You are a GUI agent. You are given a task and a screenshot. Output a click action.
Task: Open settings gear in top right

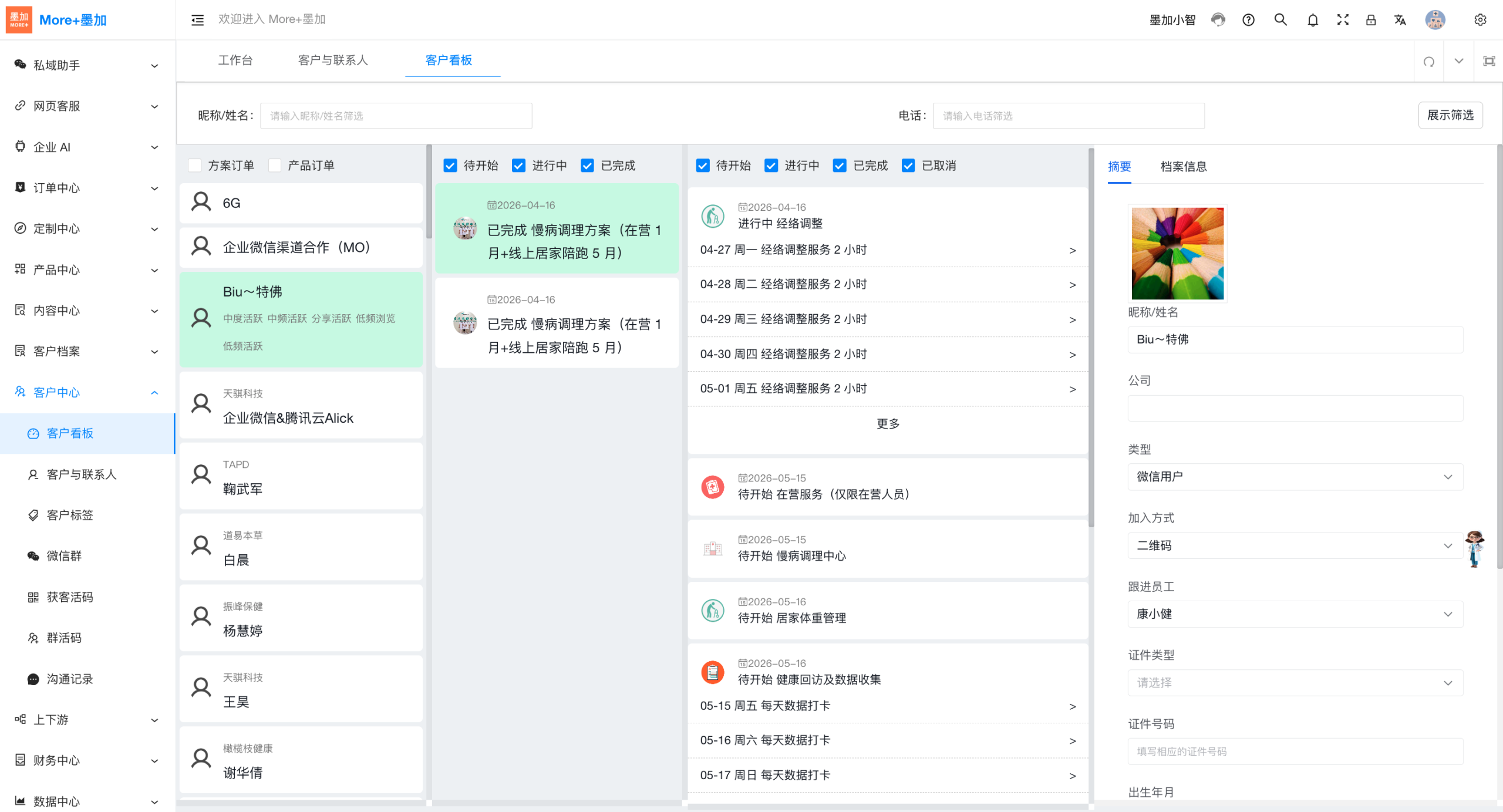coord(1480,20)
